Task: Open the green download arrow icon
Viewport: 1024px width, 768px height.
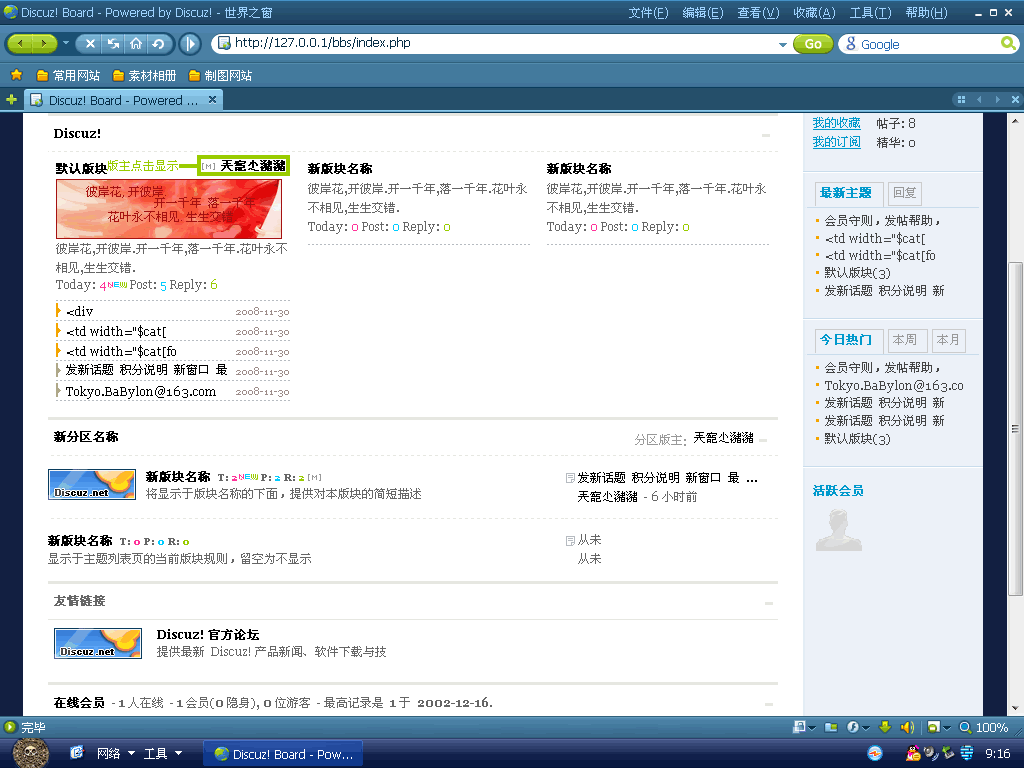Action: tap(885, 727)
